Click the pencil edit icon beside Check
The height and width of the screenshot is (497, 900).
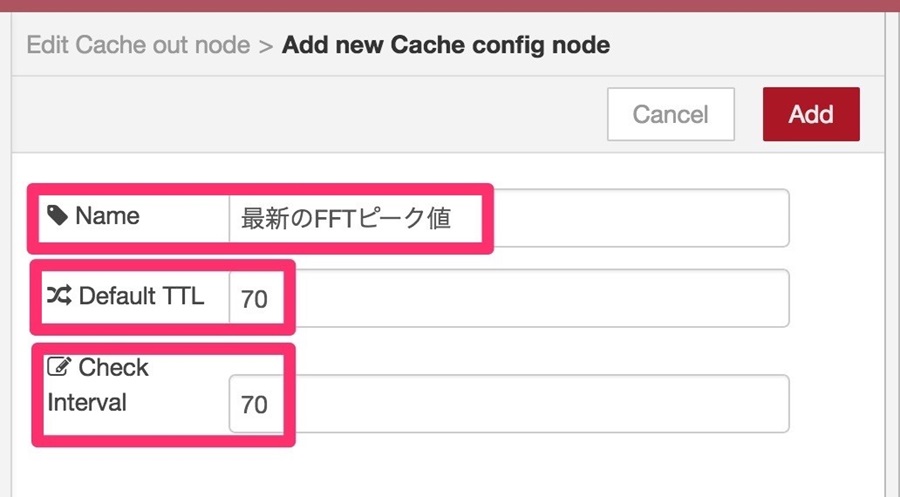tap(59, 366)
